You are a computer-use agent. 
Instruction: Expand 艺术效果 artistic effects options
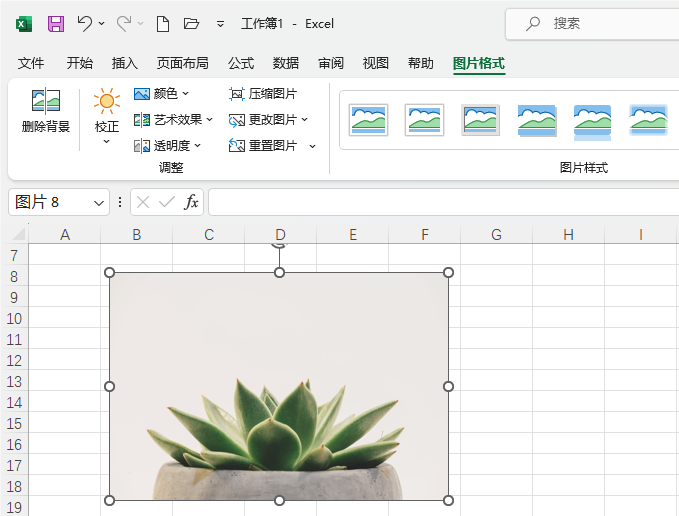174,120
